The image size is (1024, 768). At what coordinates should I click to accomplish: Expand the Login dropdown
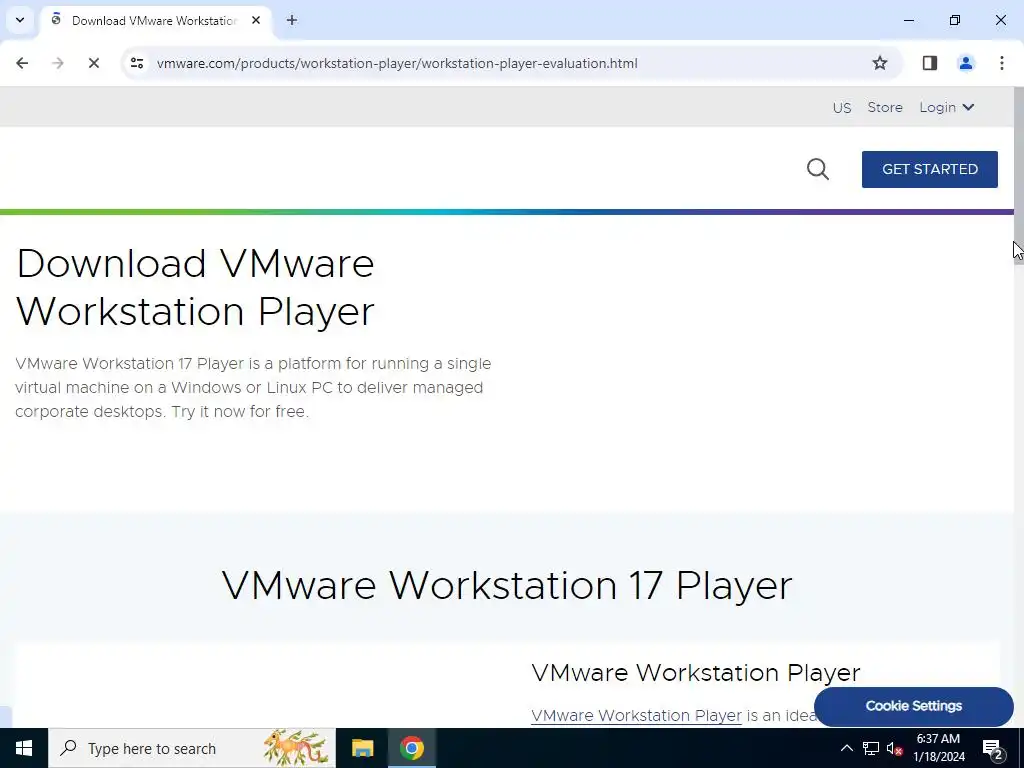tap(946, 107)
